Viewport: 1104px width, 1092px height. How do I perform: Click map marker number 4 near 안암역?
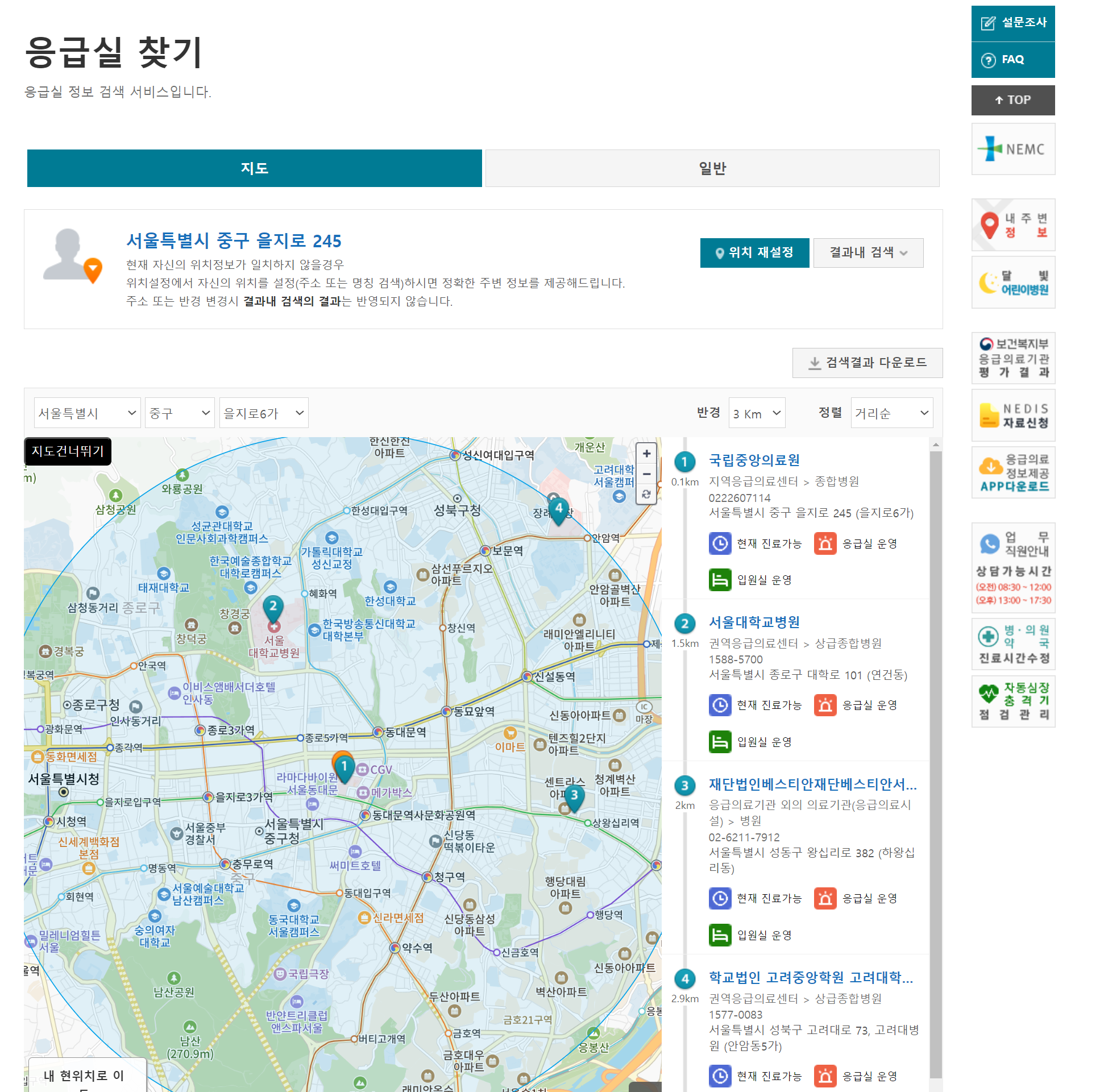pos(559,510)
